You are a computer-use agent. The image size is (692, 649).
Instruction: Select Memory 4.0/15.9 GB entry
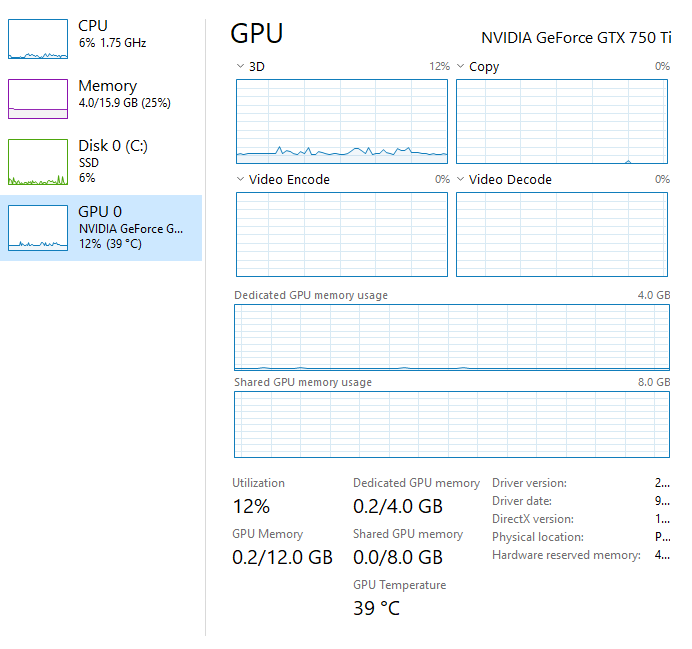click(x=124, y=94)
